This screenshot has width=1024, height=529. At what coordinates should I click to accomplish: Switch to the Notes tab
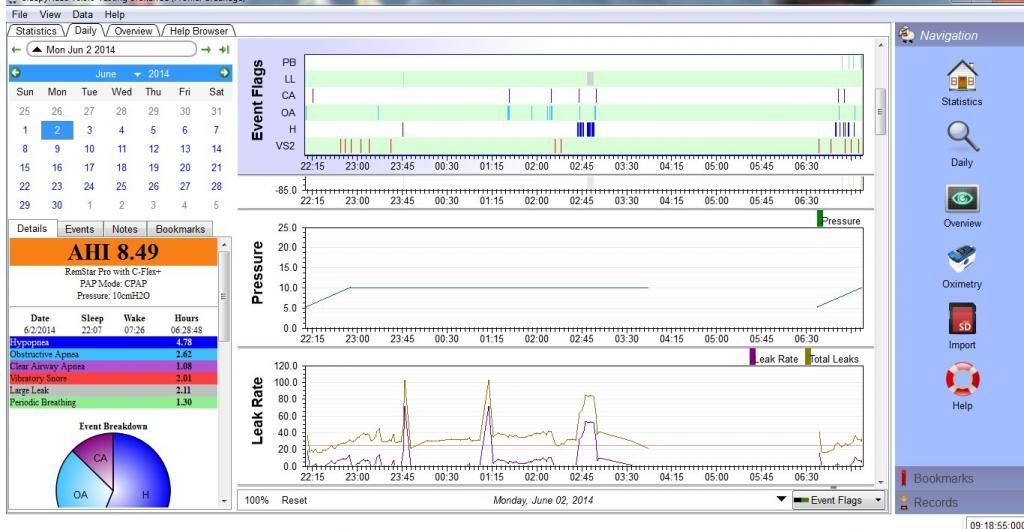coord(125,229)
